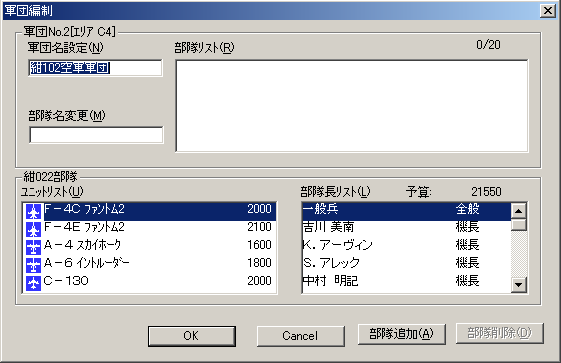
Task: Click the F-4C ファントム2 aircraft icon
Action: pos(34,212)
